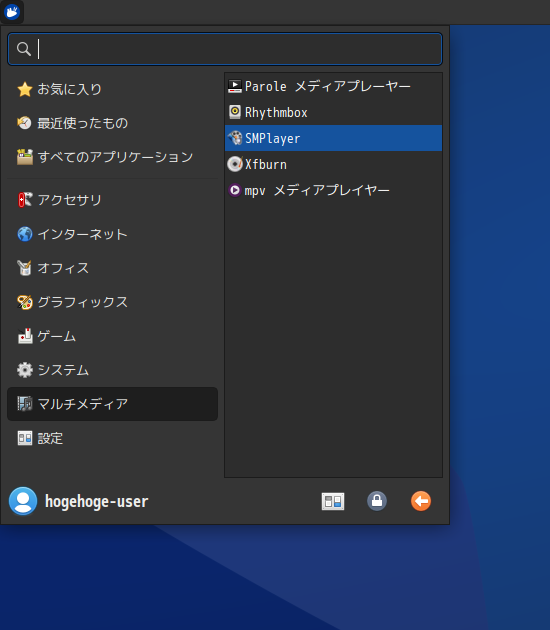Open Rhythmbox music player
The width and height of the screenshot is (550, 630).
coord(333,112)
